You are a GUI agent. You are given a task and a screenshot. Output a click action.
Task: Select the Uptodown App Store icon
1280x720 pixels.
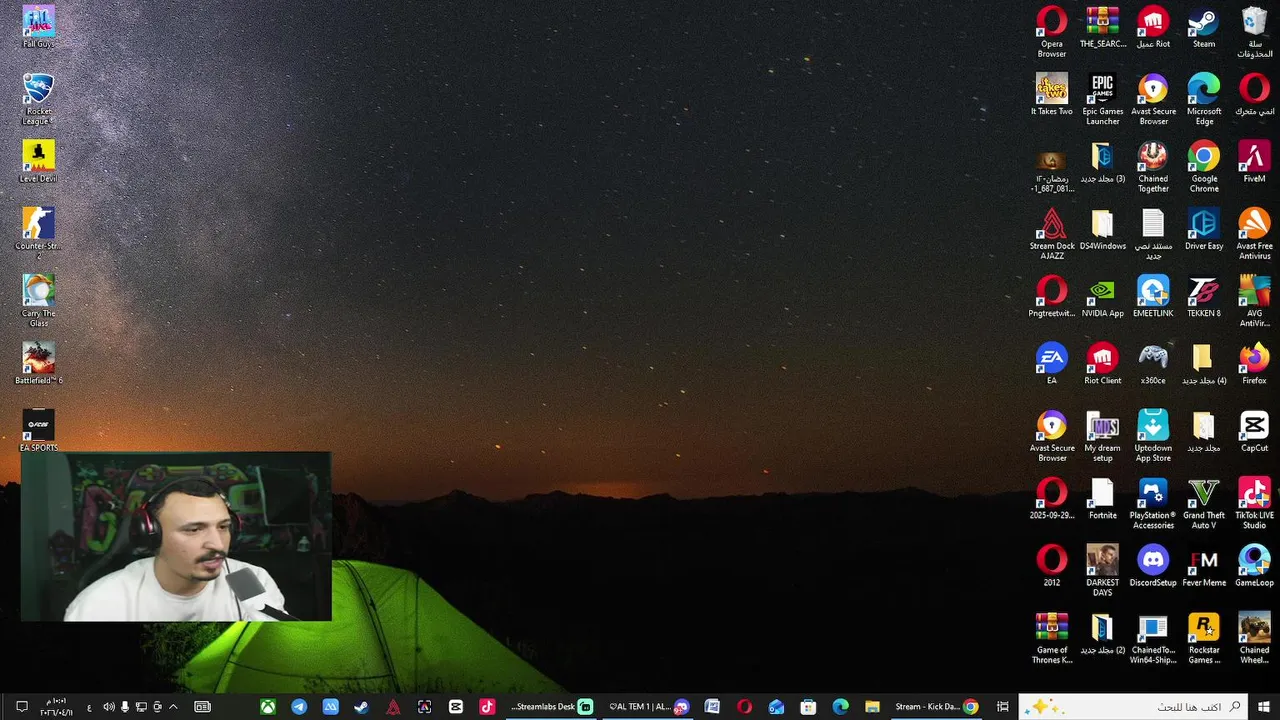(x=1153, y=435)
